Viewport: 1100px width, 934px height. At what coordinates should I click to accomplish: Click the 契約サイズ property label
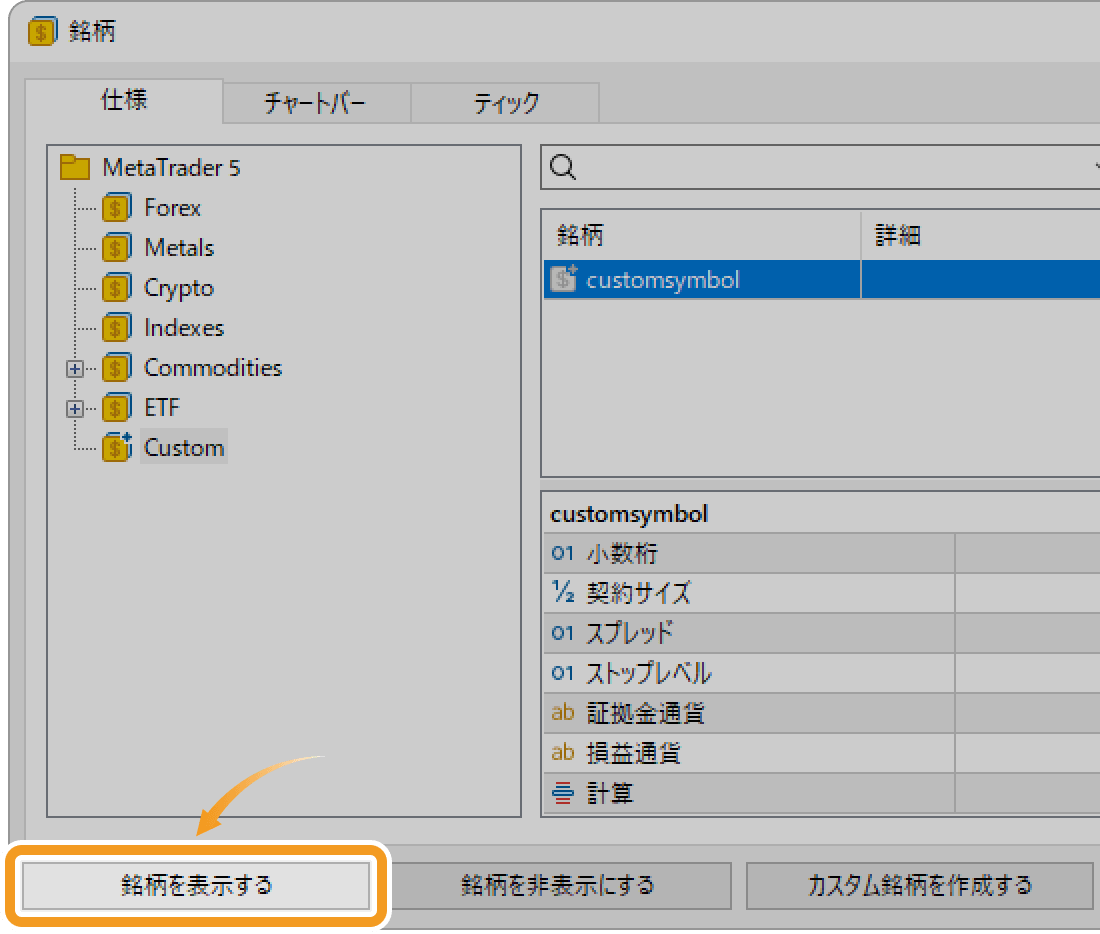point(638,593)
